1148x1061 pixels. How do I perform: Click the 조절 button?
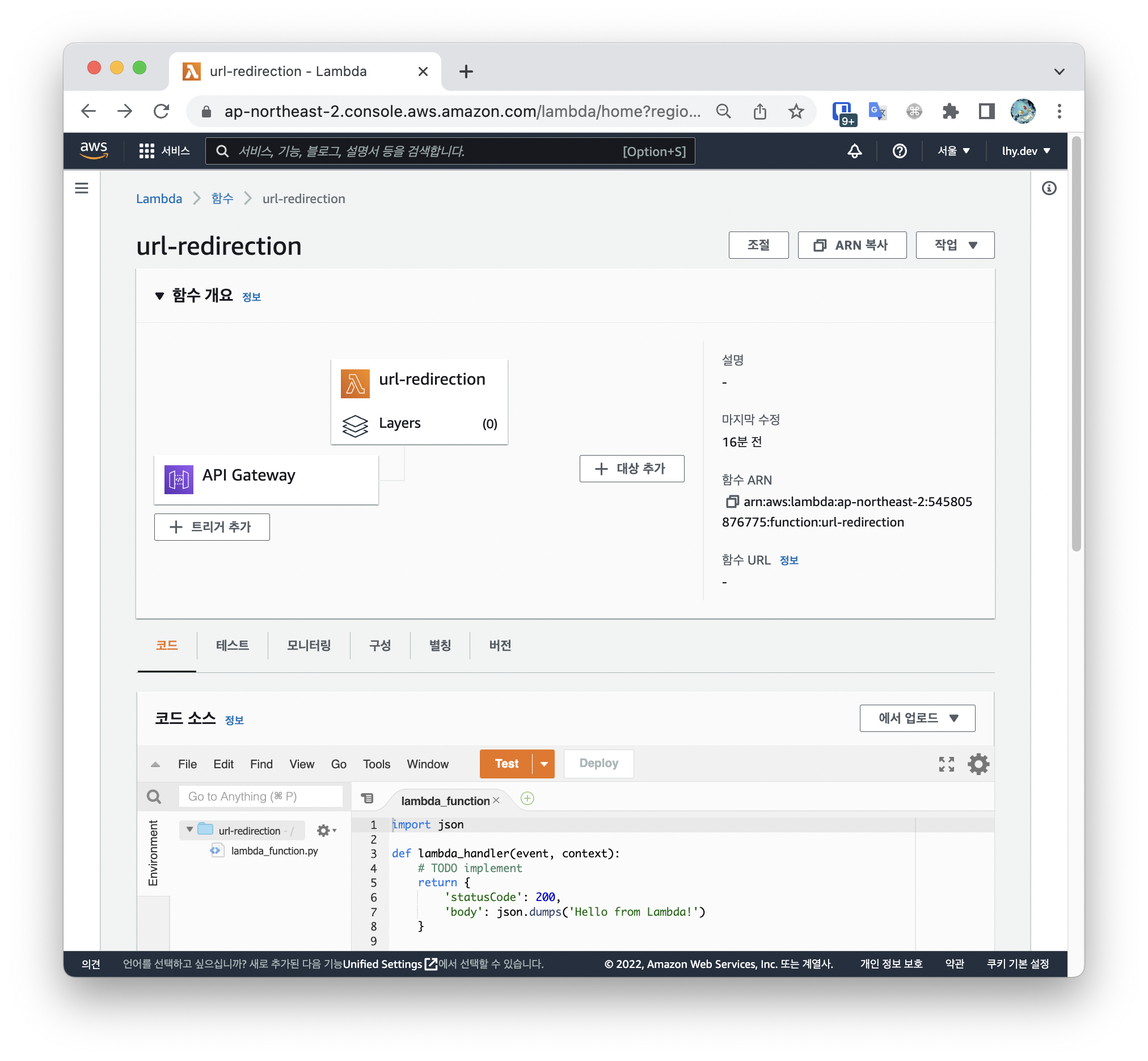pyautogui.click(x=758, y=245)
